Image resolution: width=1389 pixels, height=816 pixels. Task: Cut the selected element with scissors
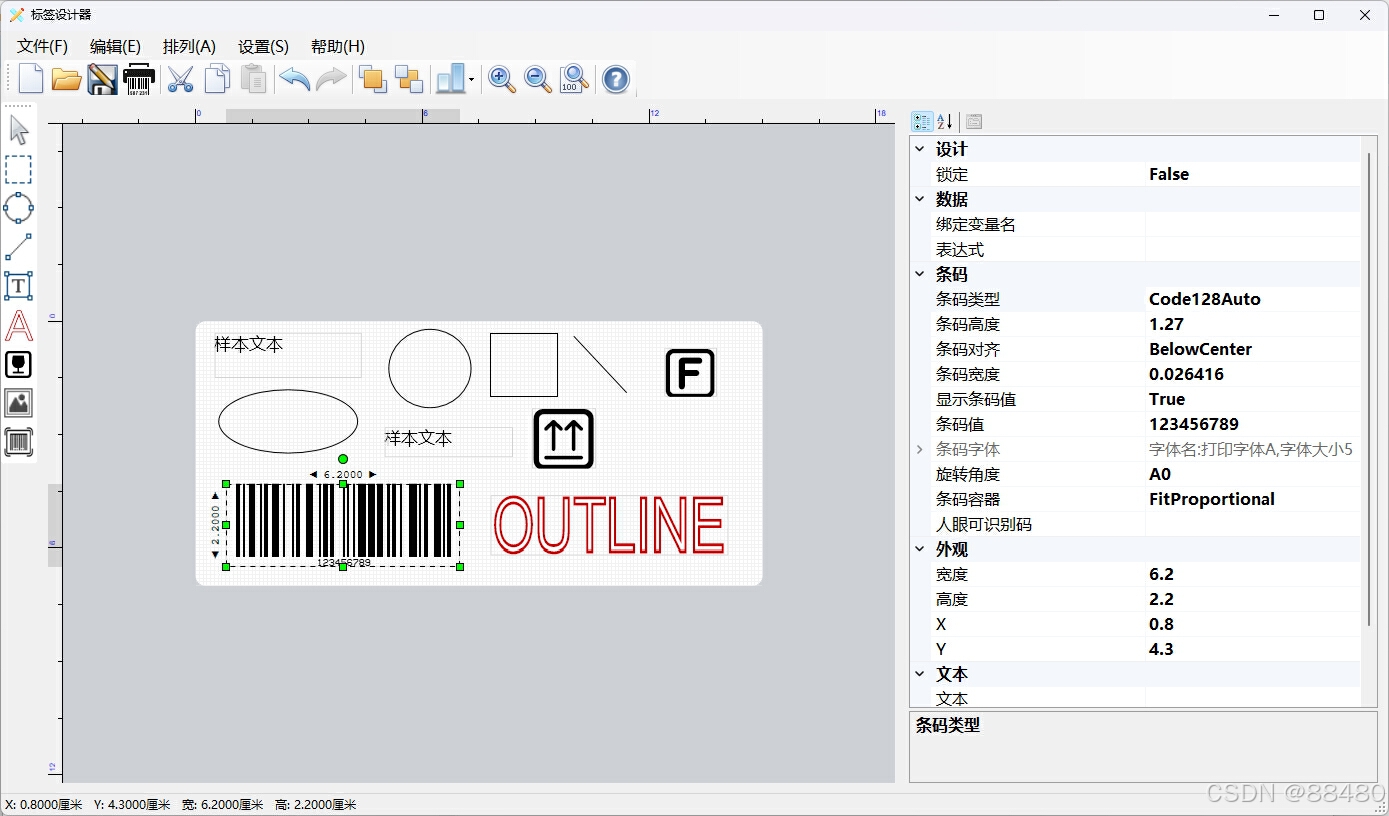[x=180, y=79]
